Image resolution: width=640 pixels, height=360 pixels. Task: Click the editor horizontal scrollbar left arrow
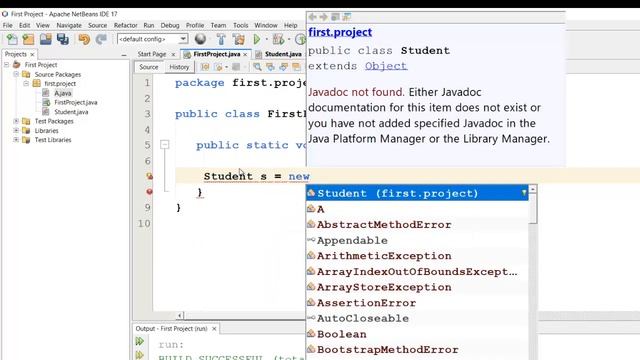(180, 315)
